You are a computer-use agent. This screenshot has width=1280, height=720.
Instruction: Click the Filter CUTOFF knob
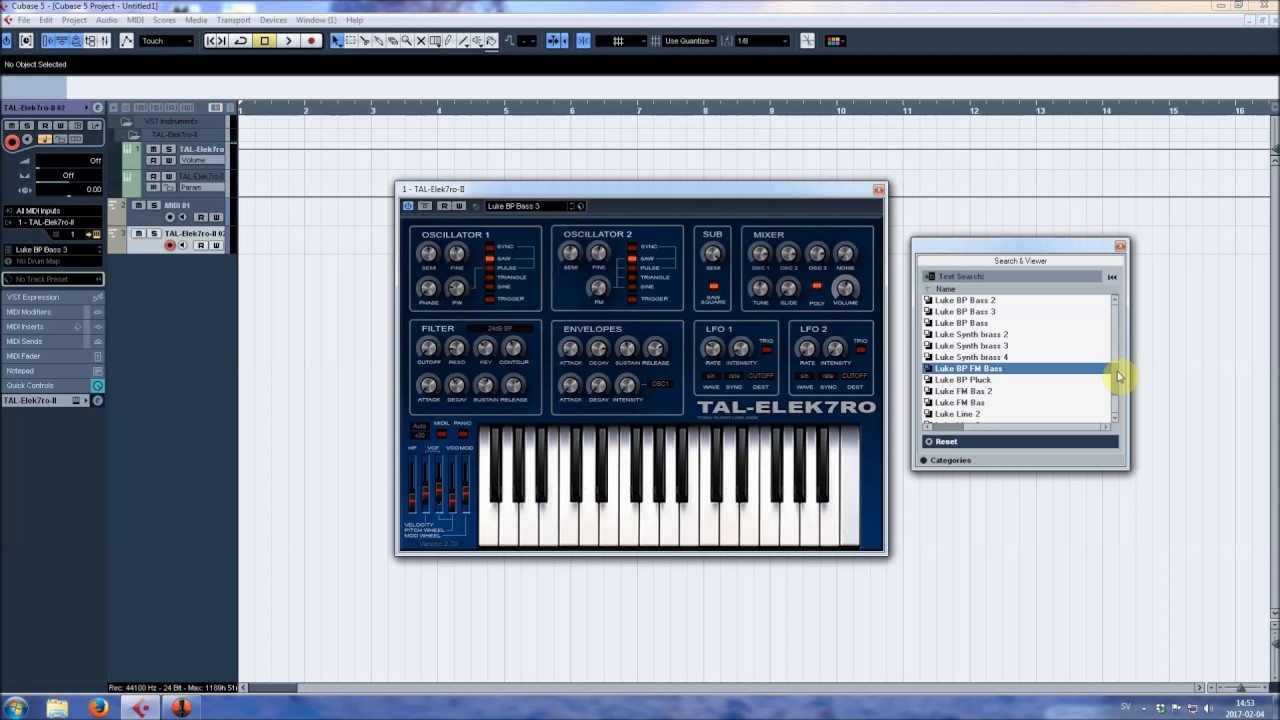tap(428, 349)
